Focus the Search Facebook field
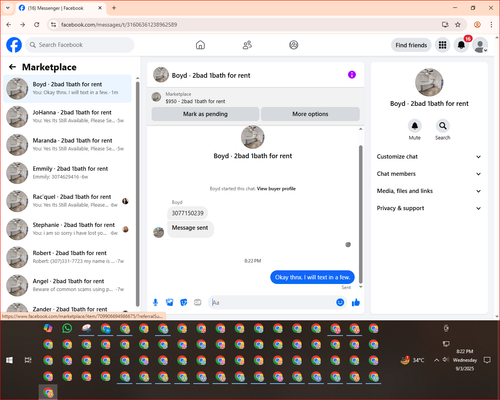 point(80,45)
